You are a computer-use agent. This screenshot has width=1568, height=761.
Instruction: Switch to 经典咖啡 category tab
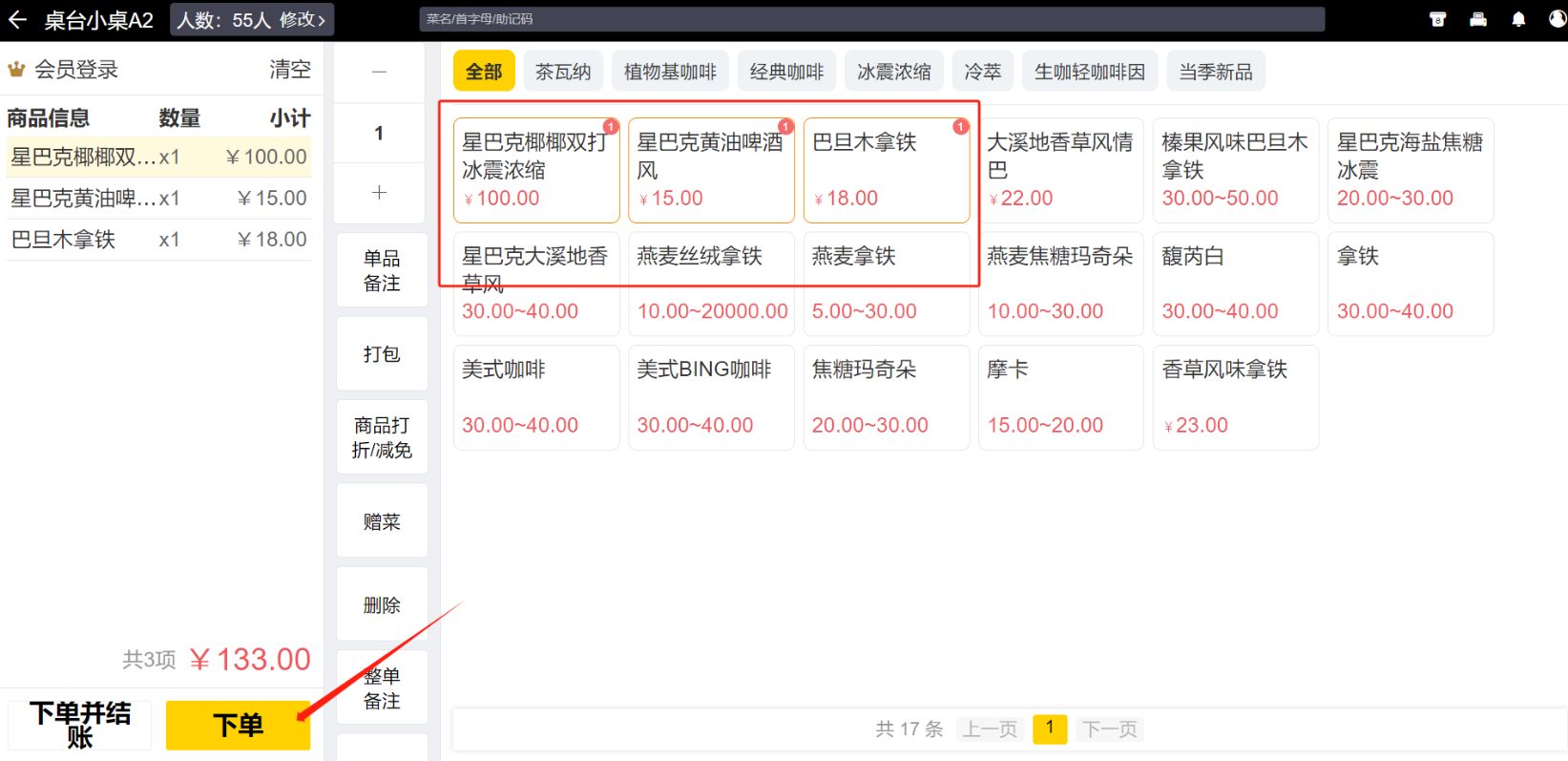[786, 72]
